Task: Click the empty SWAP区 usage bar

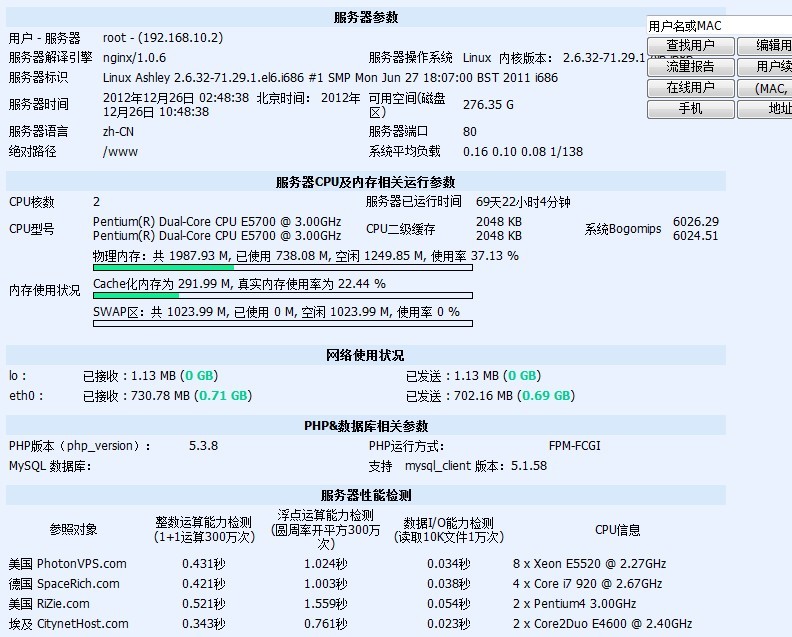Action: tap(282, 323)
